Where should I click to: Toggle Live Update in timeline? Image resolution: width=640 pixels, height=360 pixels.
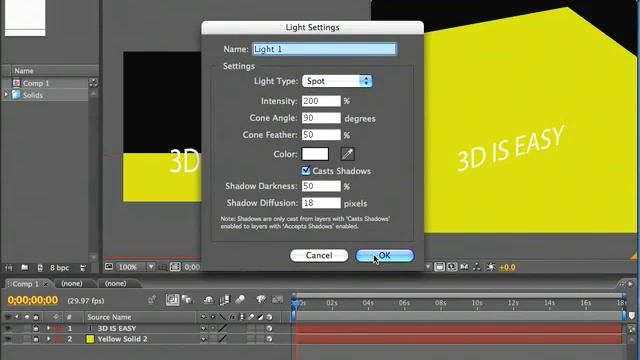[x=172, y=300]
